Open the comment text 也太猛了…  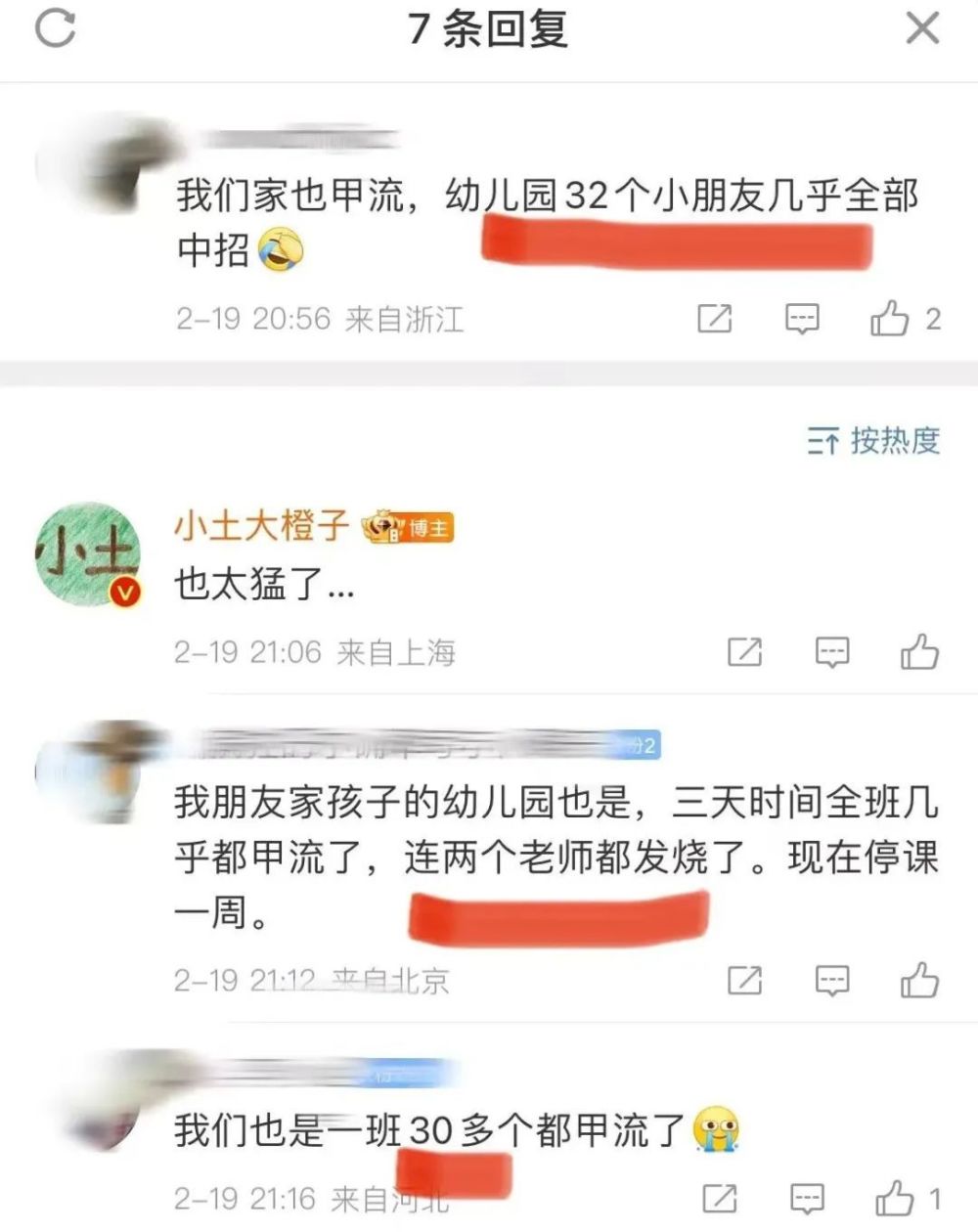point(264,586)
